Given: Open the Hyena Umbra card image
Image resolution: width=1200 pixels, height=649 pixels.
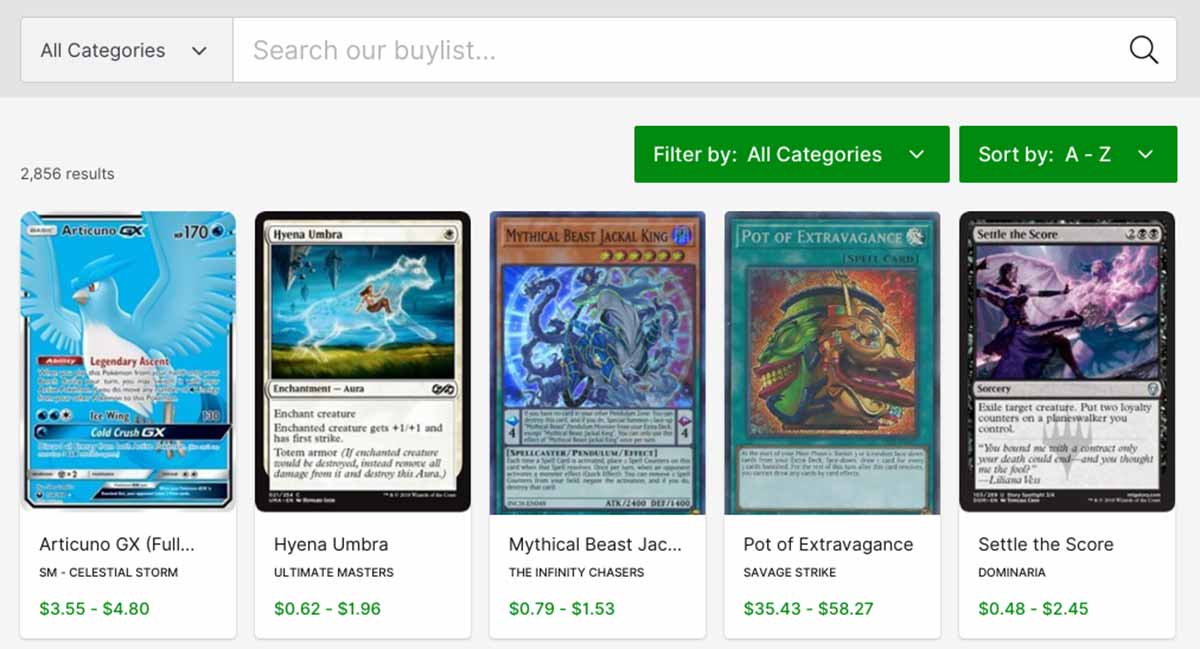Looking at the screenshot, I should coord(362,362).
